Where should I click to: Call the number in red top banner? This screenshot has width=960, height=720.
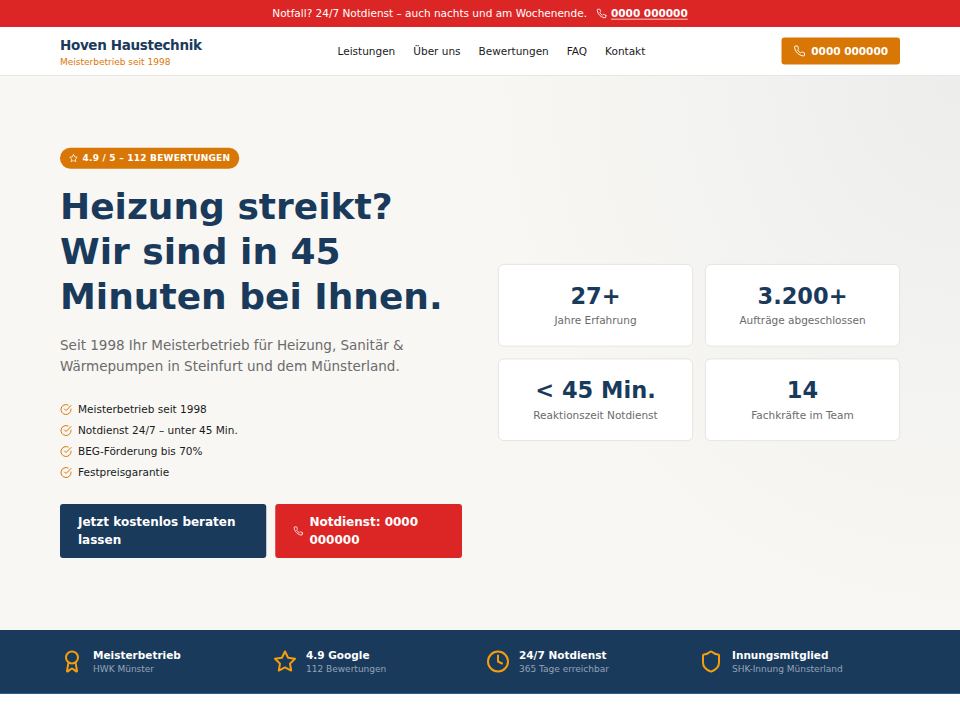click(x=649, y=13)
